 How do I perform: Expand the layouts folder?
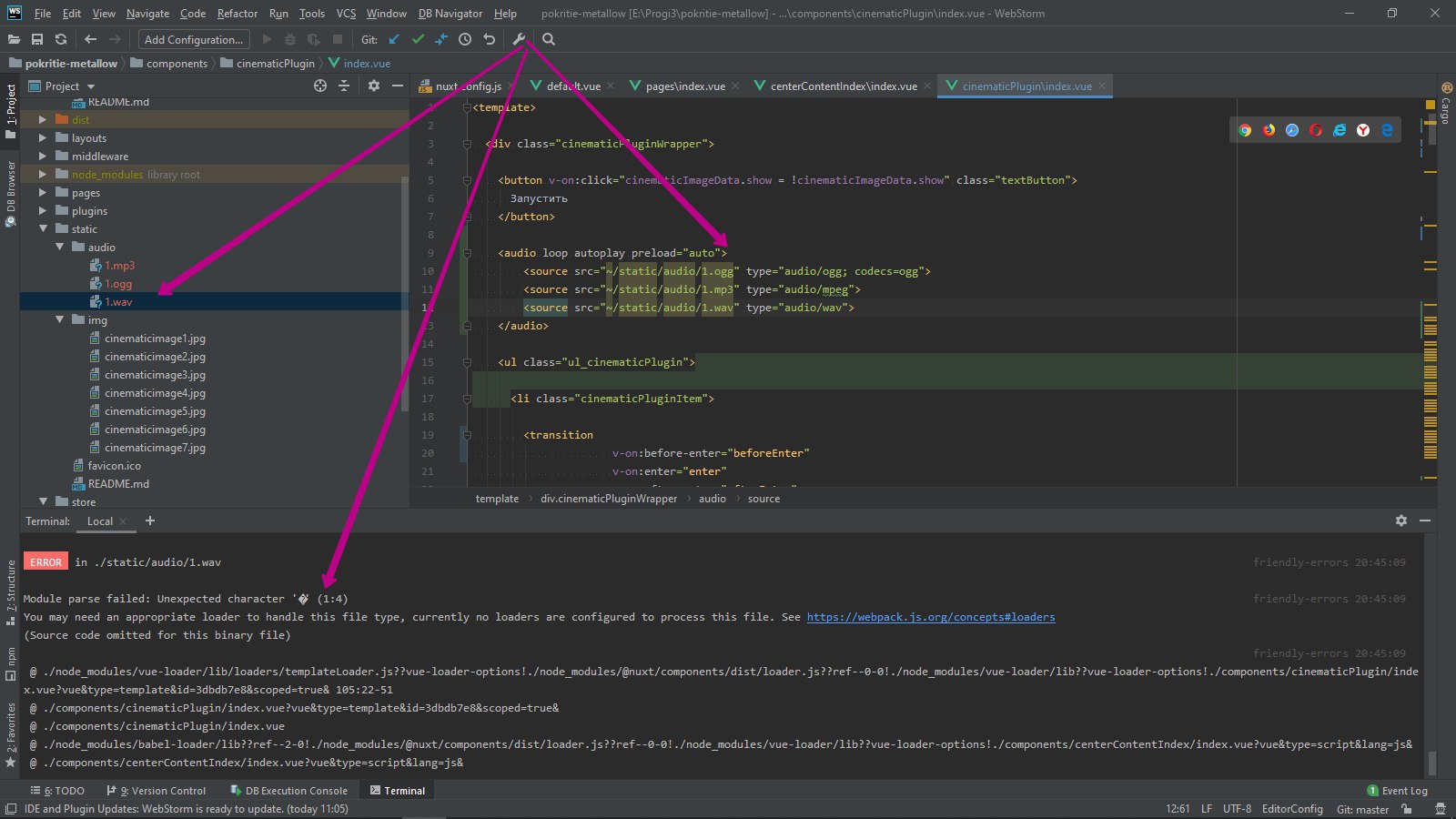42,137
